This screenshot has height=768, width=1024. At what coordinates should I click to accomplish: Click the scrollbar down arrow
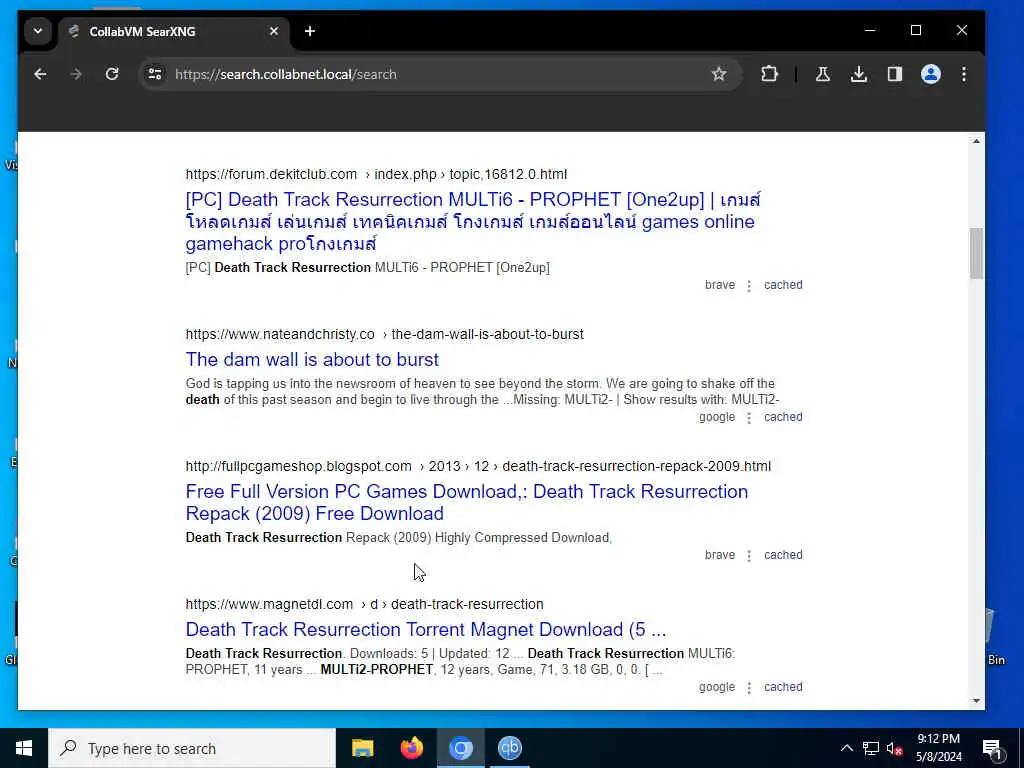976,701
